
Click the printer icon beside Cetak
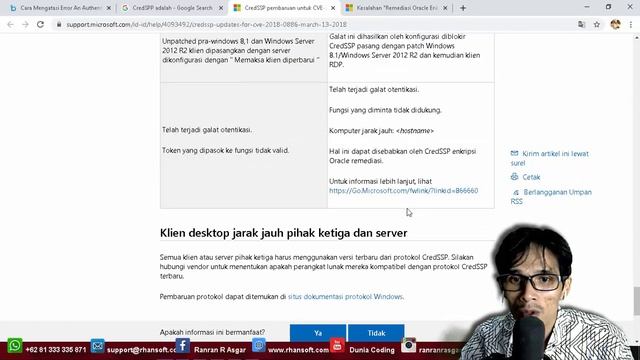[514, 177]
